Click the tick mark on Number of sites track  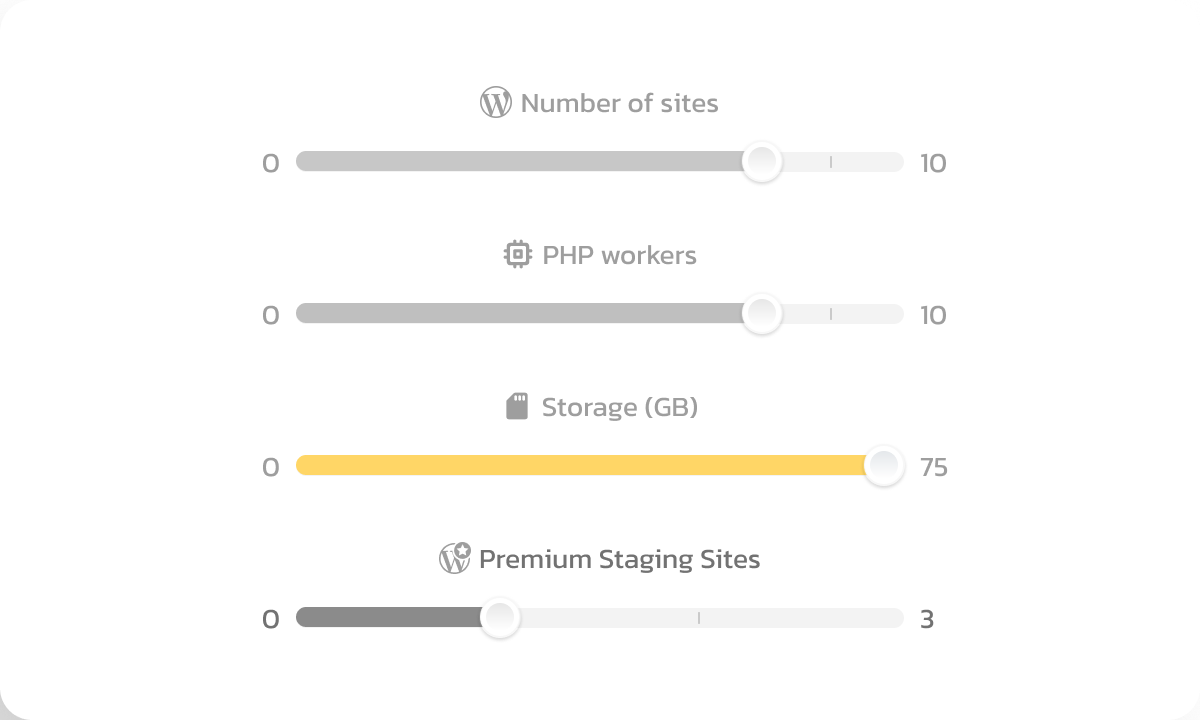tap(831, 162)
